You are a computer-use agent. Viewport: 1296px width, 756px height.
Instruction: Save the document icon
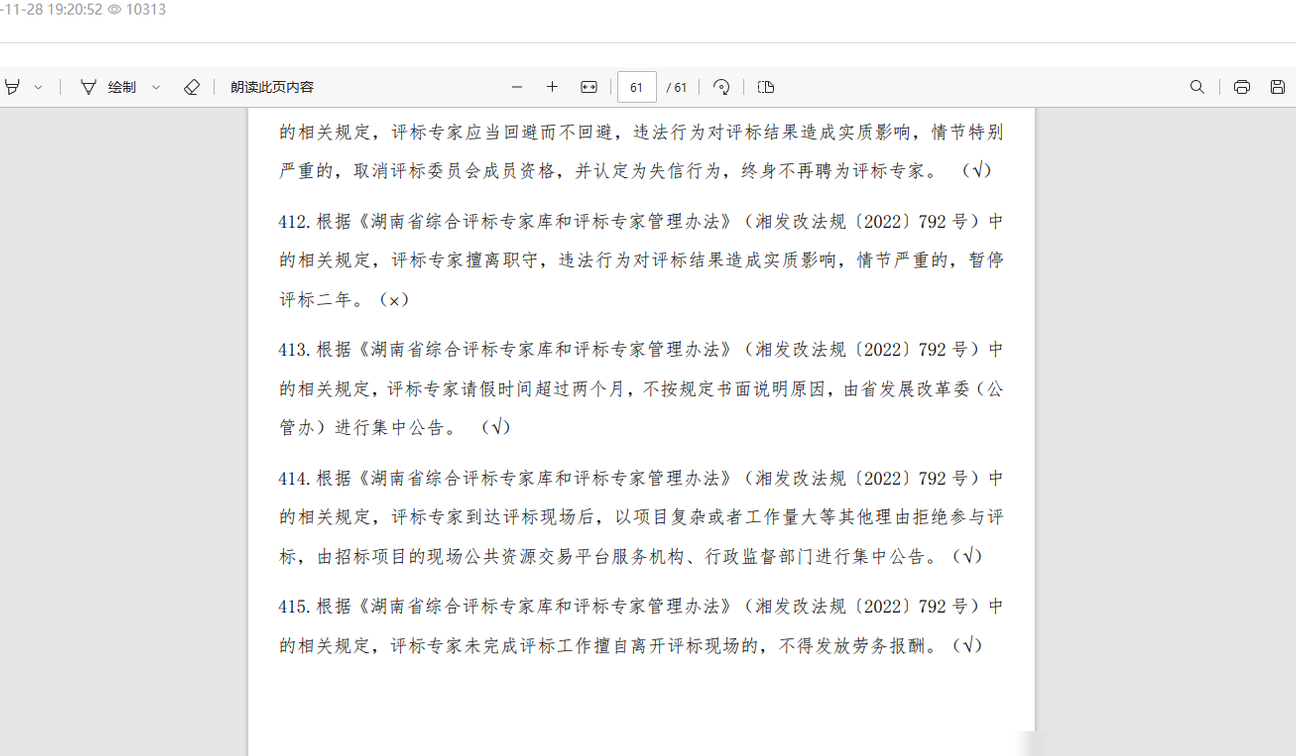1277,87
